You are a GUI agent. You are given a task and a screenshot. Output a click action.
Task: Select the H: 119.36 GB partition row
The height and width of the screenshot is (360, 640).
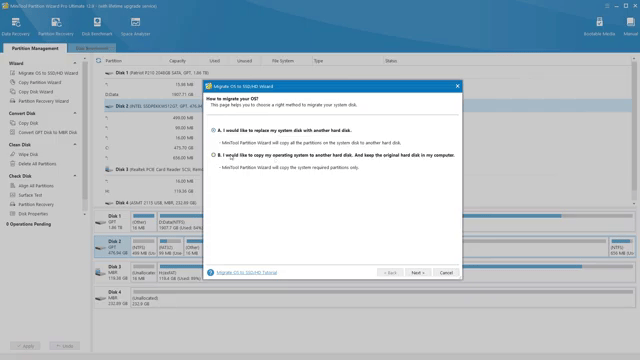click(x=153, y=191)
